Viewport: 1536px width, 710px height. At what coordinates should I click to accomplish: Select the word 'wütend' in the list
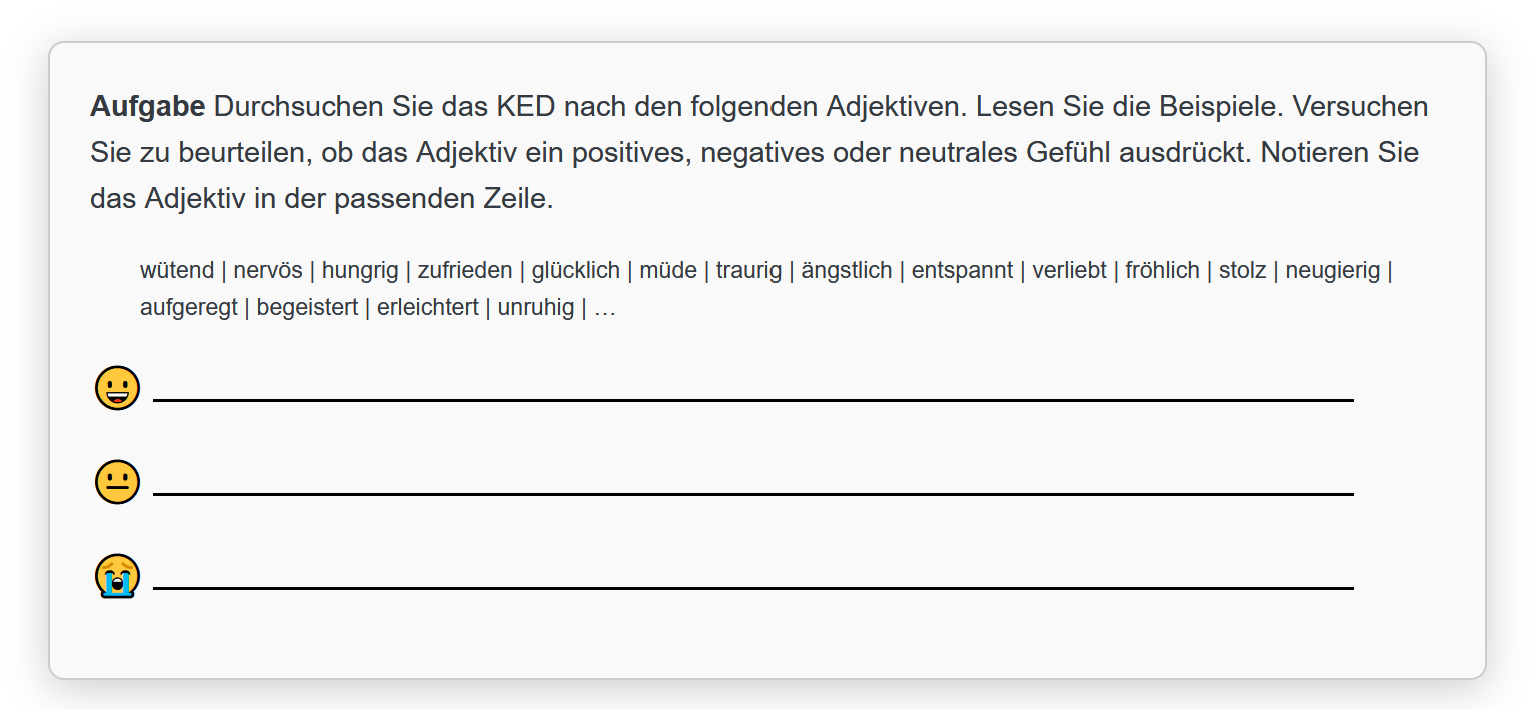[x=177, y=270]
